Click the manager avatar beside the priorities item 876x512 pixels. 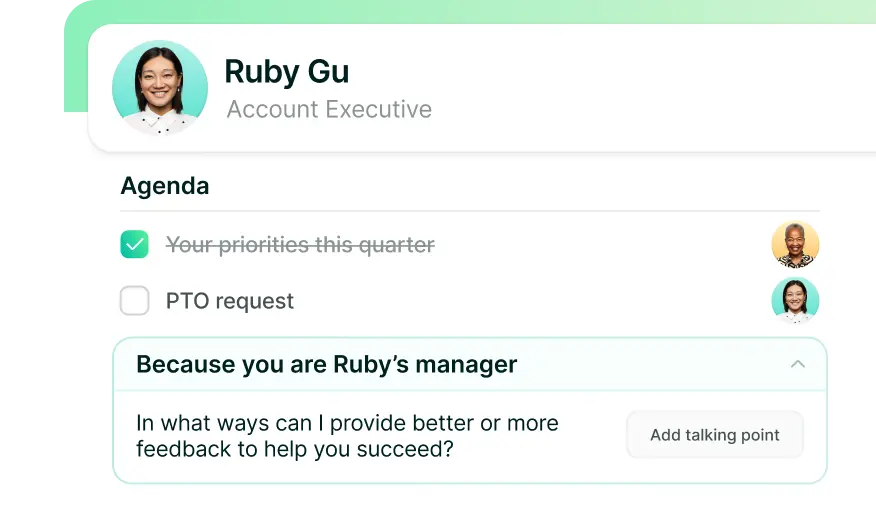[795, 244]
